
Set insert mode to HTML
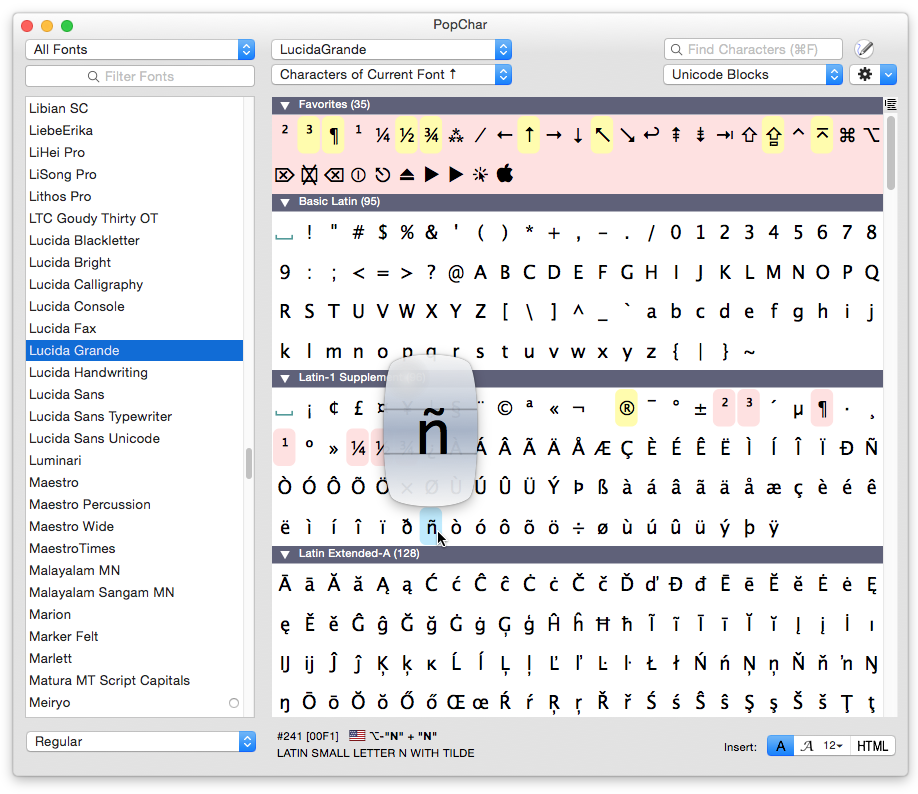point(872,746)
